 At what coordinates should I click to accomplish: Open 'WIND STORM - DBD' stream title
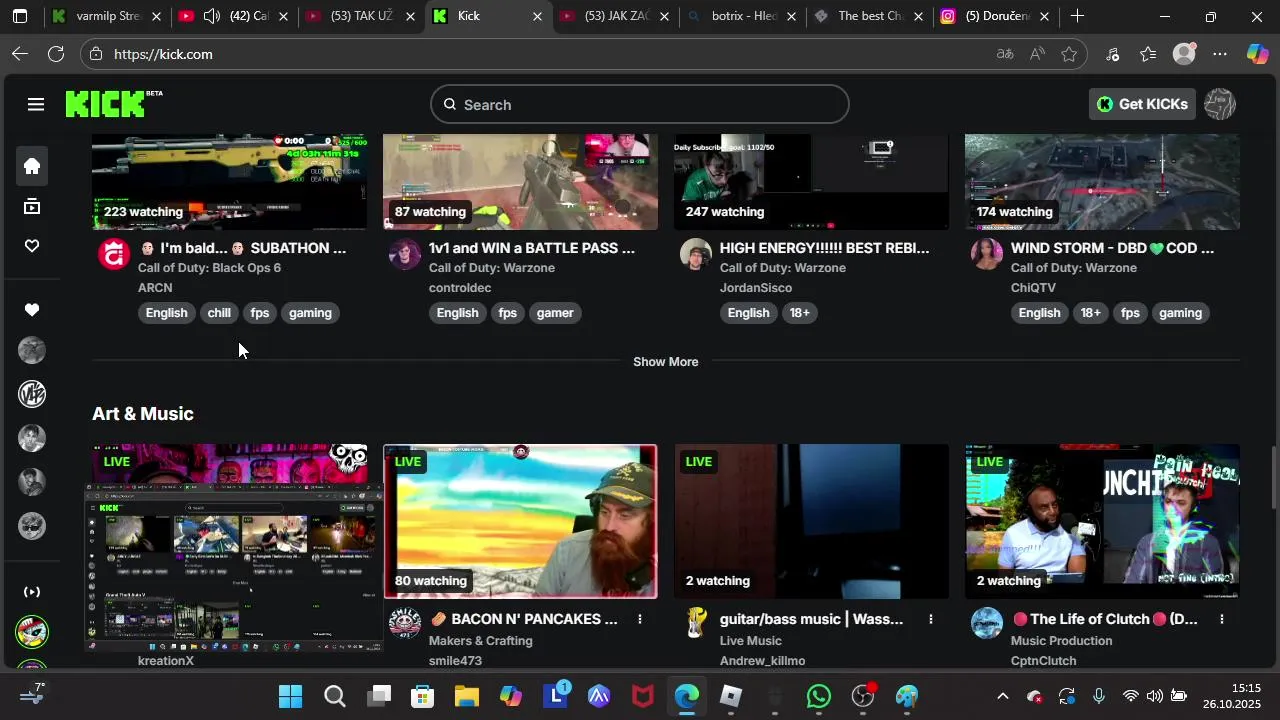[x=1112, y=248]
